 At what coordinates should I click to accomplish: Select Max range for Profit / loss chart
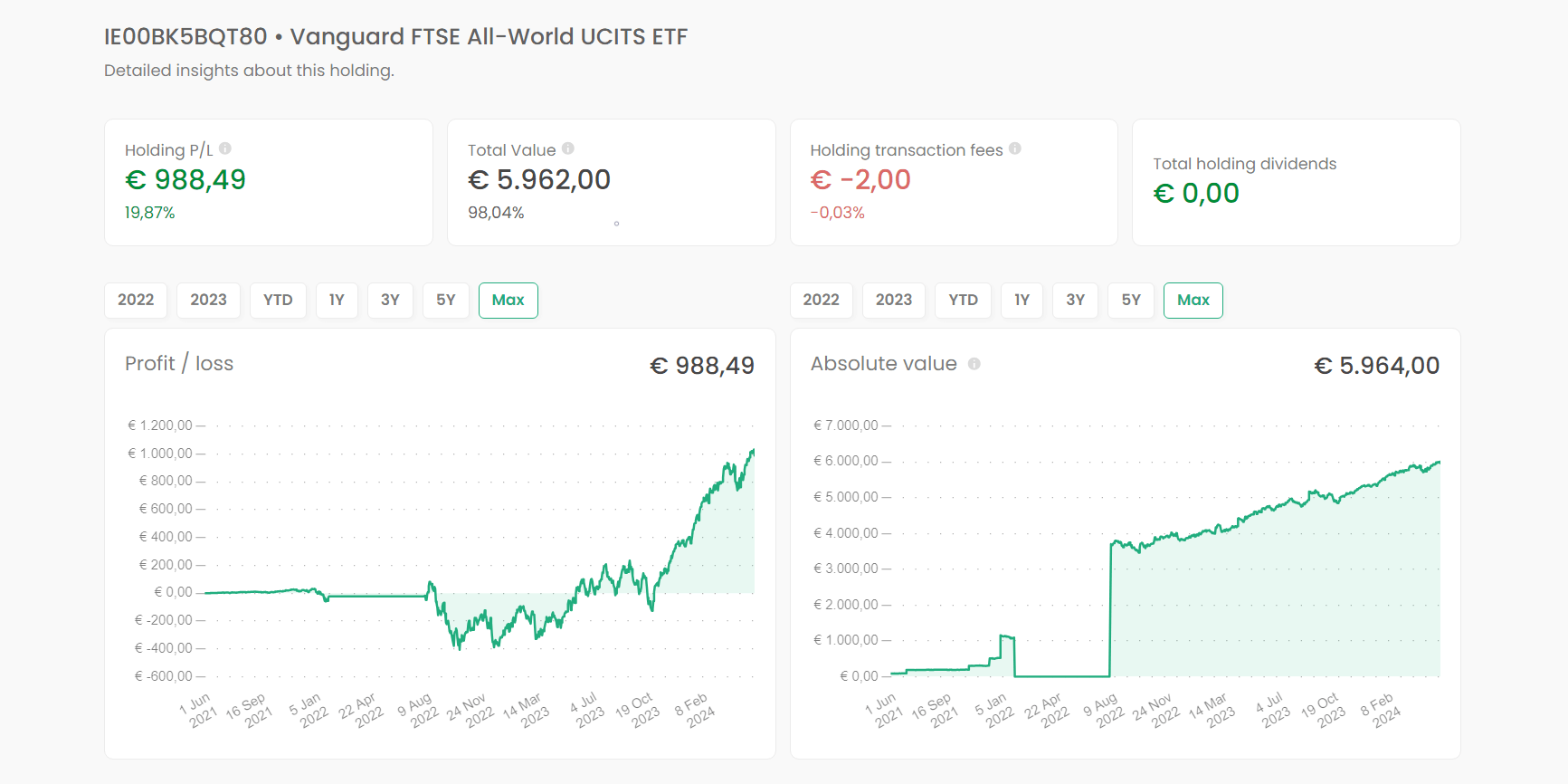[508, 301]
